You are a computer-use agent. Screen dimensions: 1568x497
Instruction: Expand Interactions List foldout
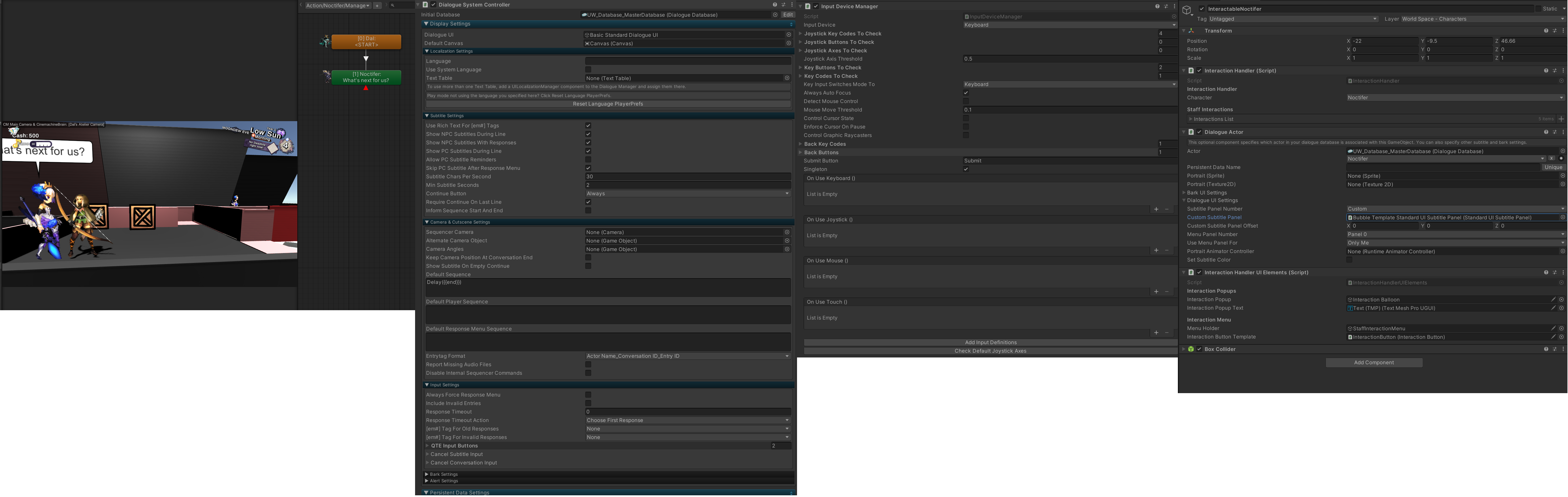coord(1190,119)
